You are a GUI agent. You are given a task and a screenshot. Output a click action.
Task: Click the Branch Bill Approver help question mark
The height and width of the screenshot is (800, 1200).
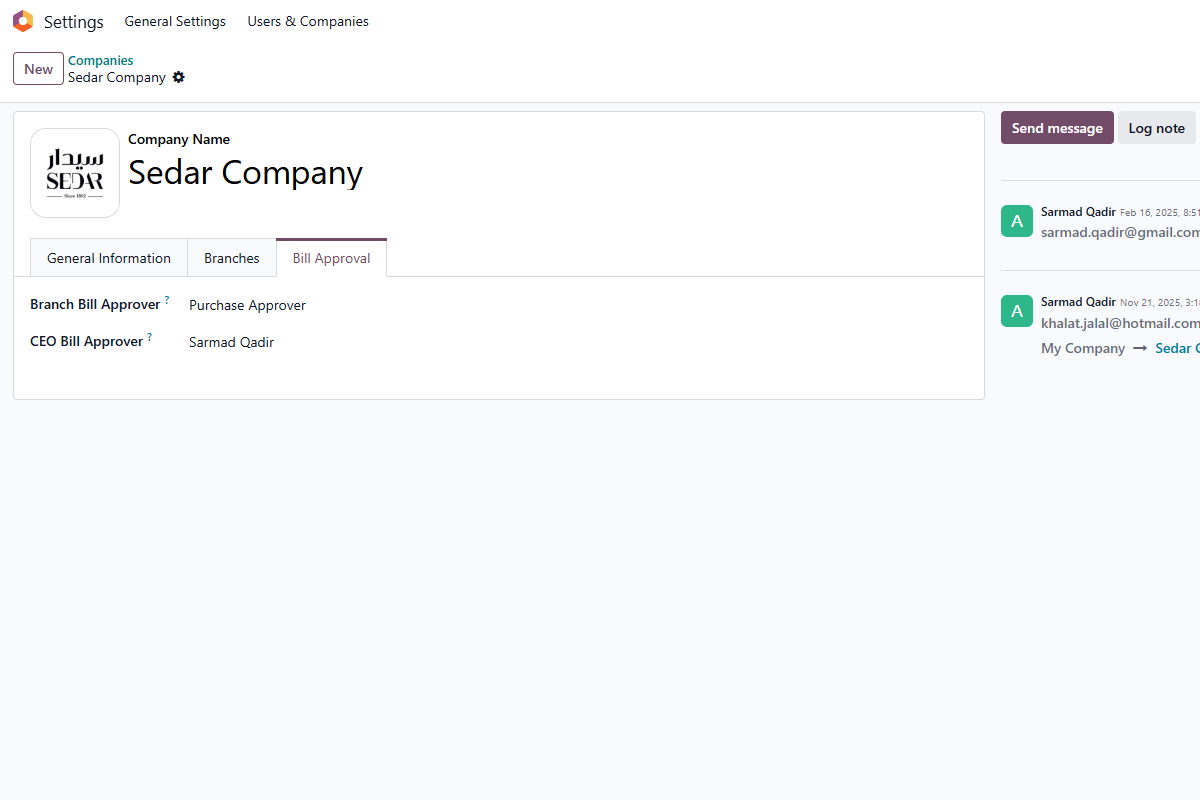[167, 298]
